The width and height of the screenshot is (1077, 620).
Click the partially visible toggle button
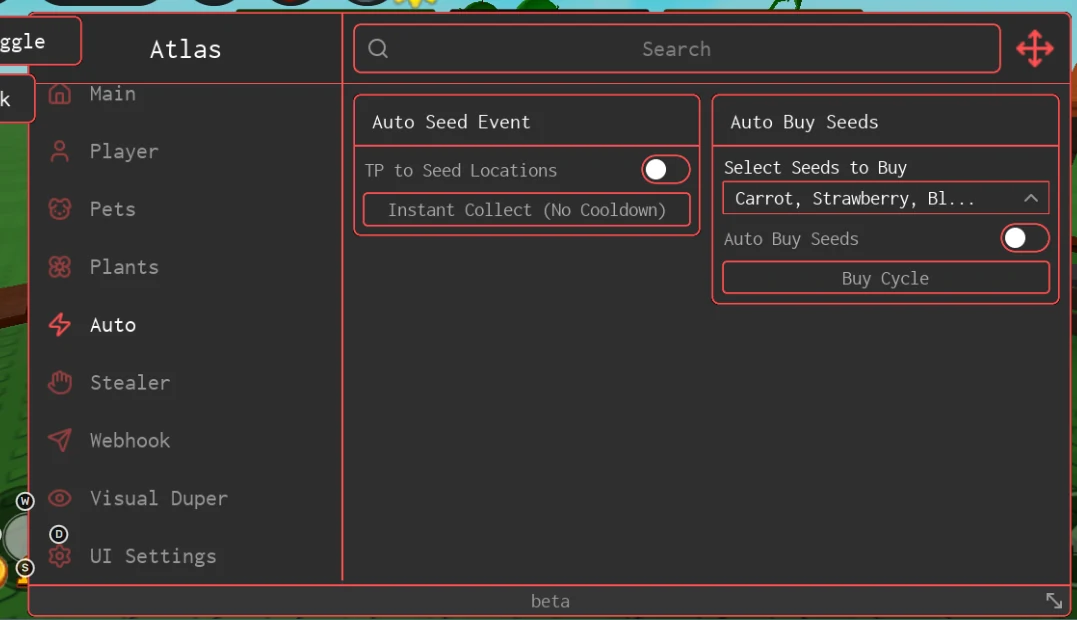(38, 41)
